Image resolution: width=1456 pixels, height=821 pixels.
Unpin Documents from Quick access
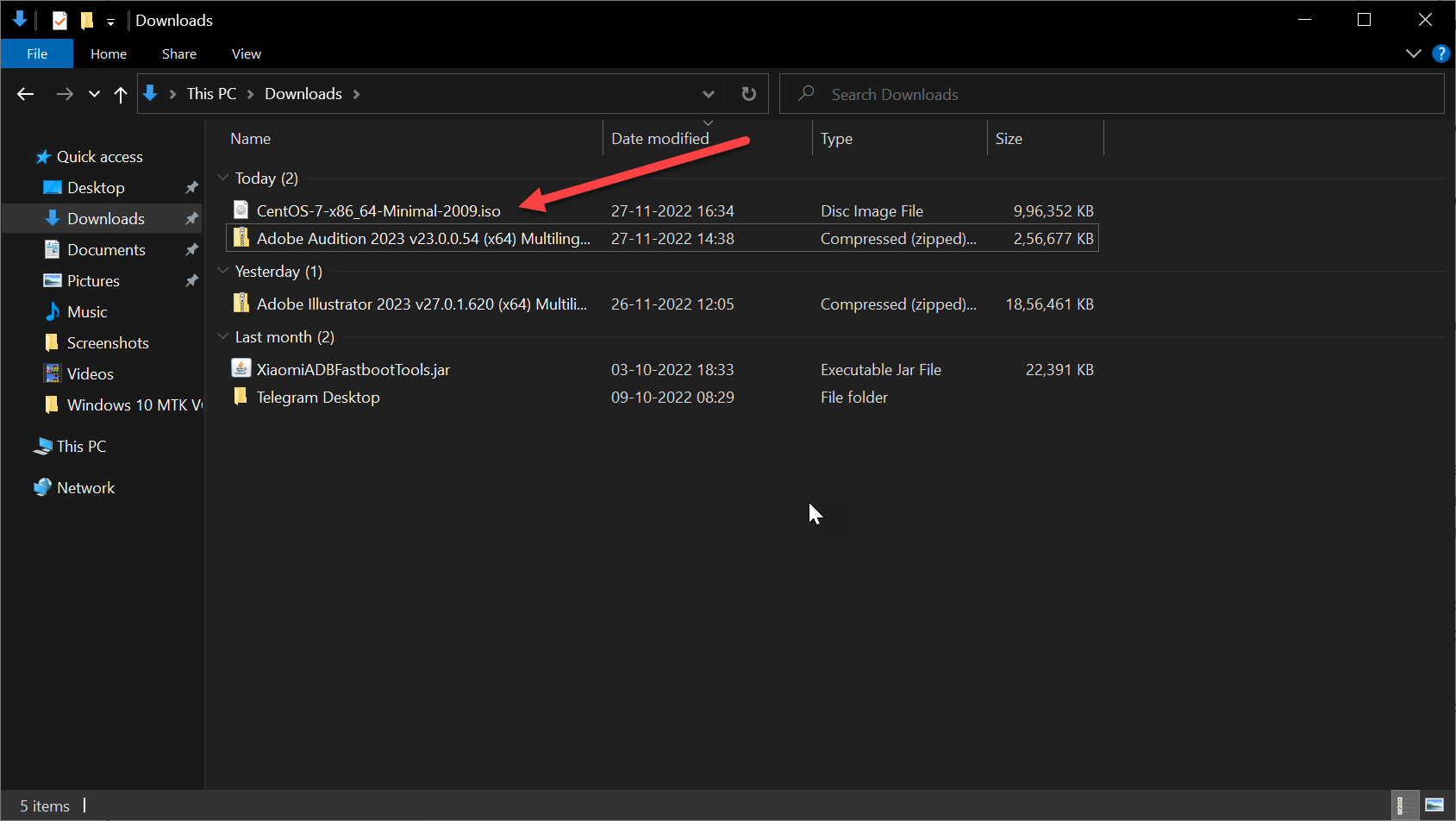click(191, 249)
